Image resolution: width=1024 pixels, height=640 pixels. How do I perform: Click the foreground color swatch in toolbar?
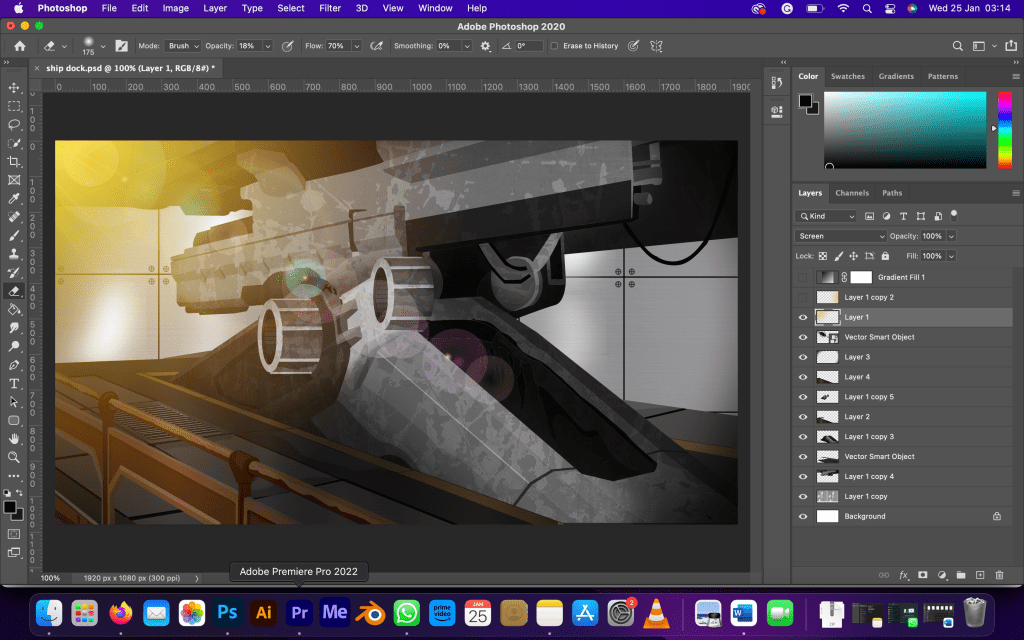point(10,507)
